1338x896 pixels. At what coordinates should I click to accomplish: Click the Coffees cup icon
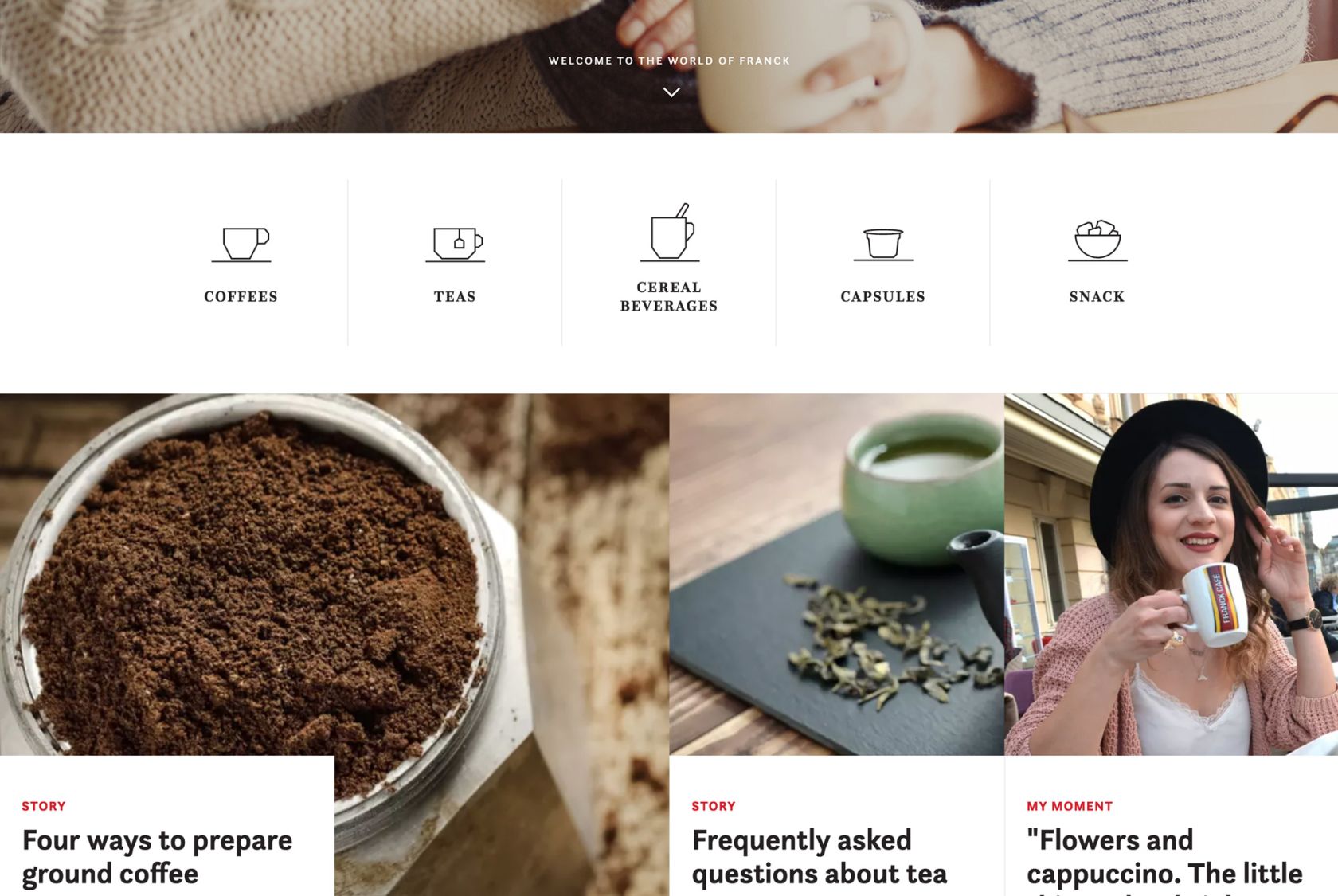241,245
